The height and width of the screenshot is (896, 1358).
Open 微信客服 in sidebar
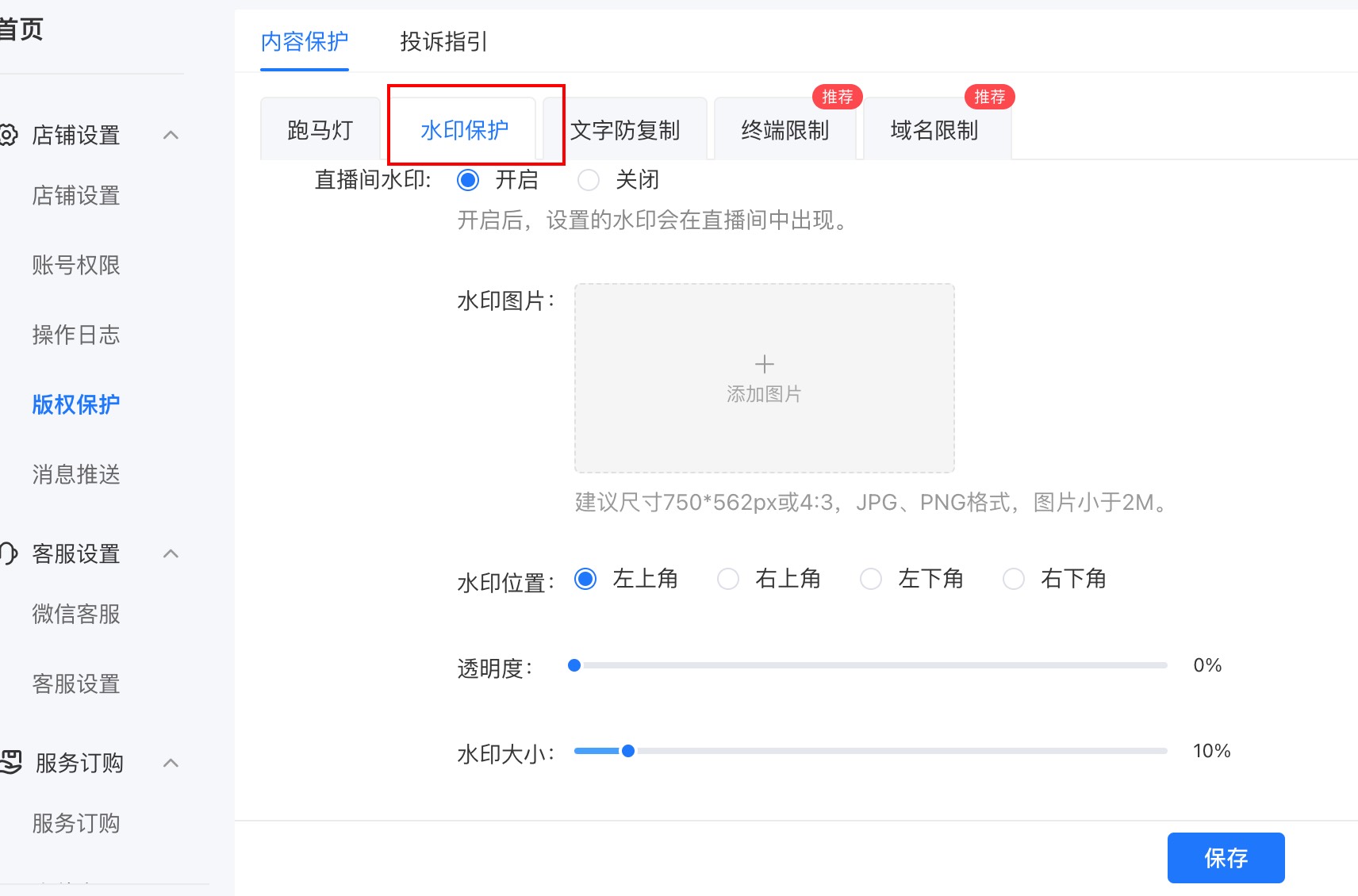coord(76,614)
